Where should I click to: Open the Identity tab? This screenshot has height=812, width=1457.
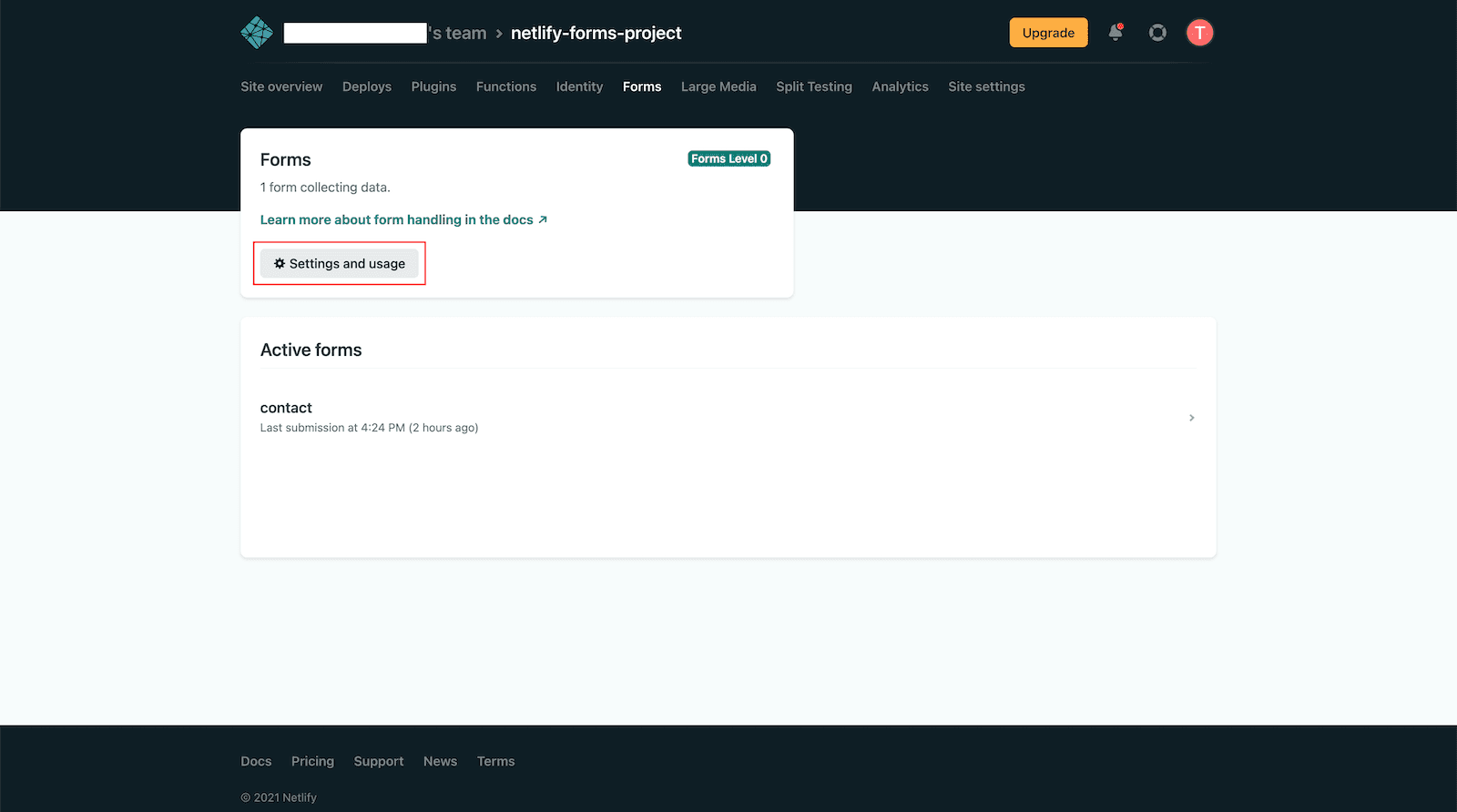coord(579,86)
